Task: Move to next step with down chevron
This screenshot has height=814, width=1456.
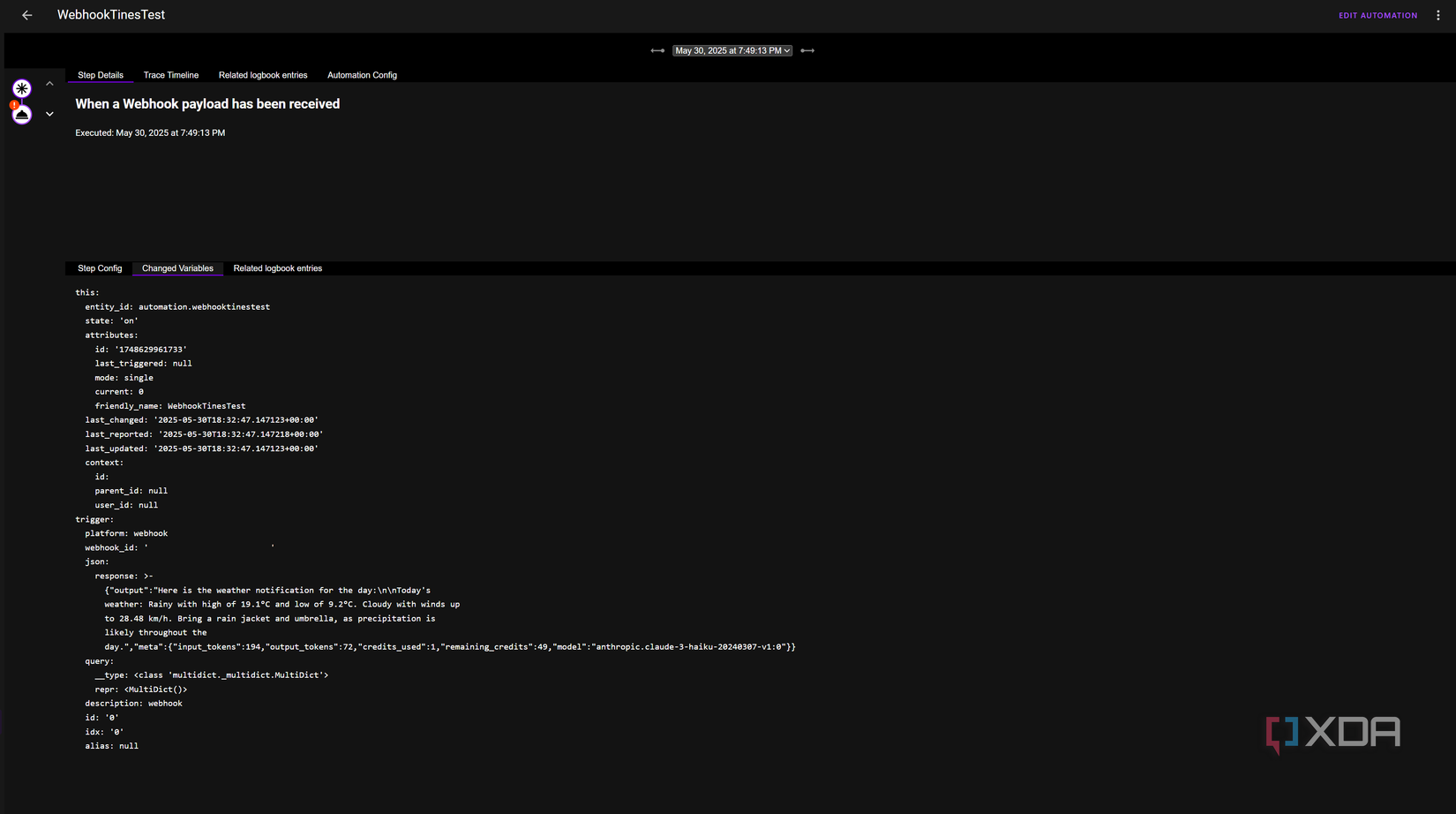Action: click(49, 114)
